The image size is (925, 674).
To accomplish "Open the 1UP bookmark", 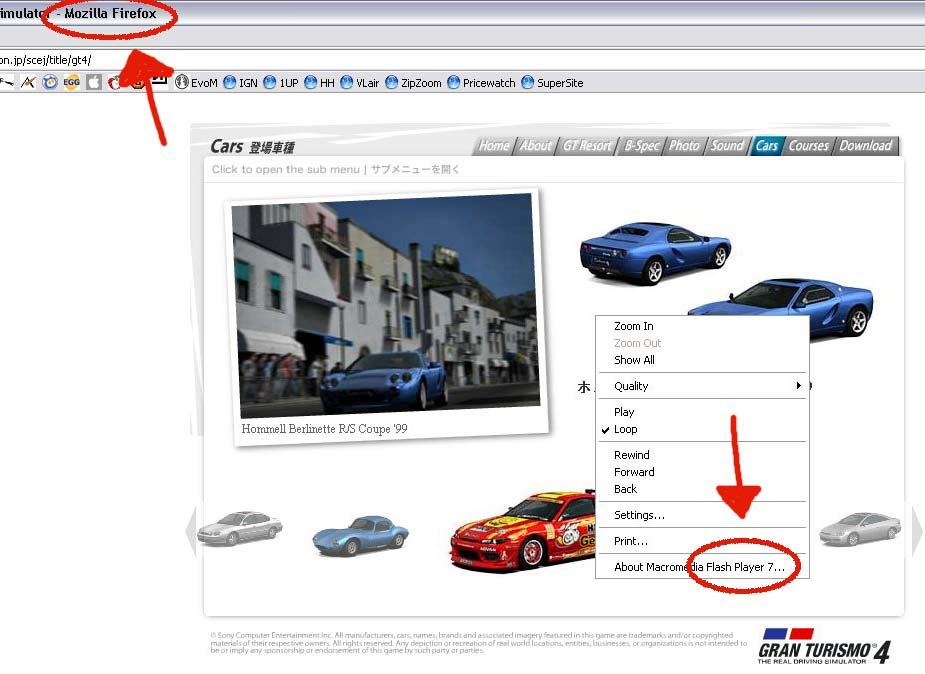I will 281,83.
